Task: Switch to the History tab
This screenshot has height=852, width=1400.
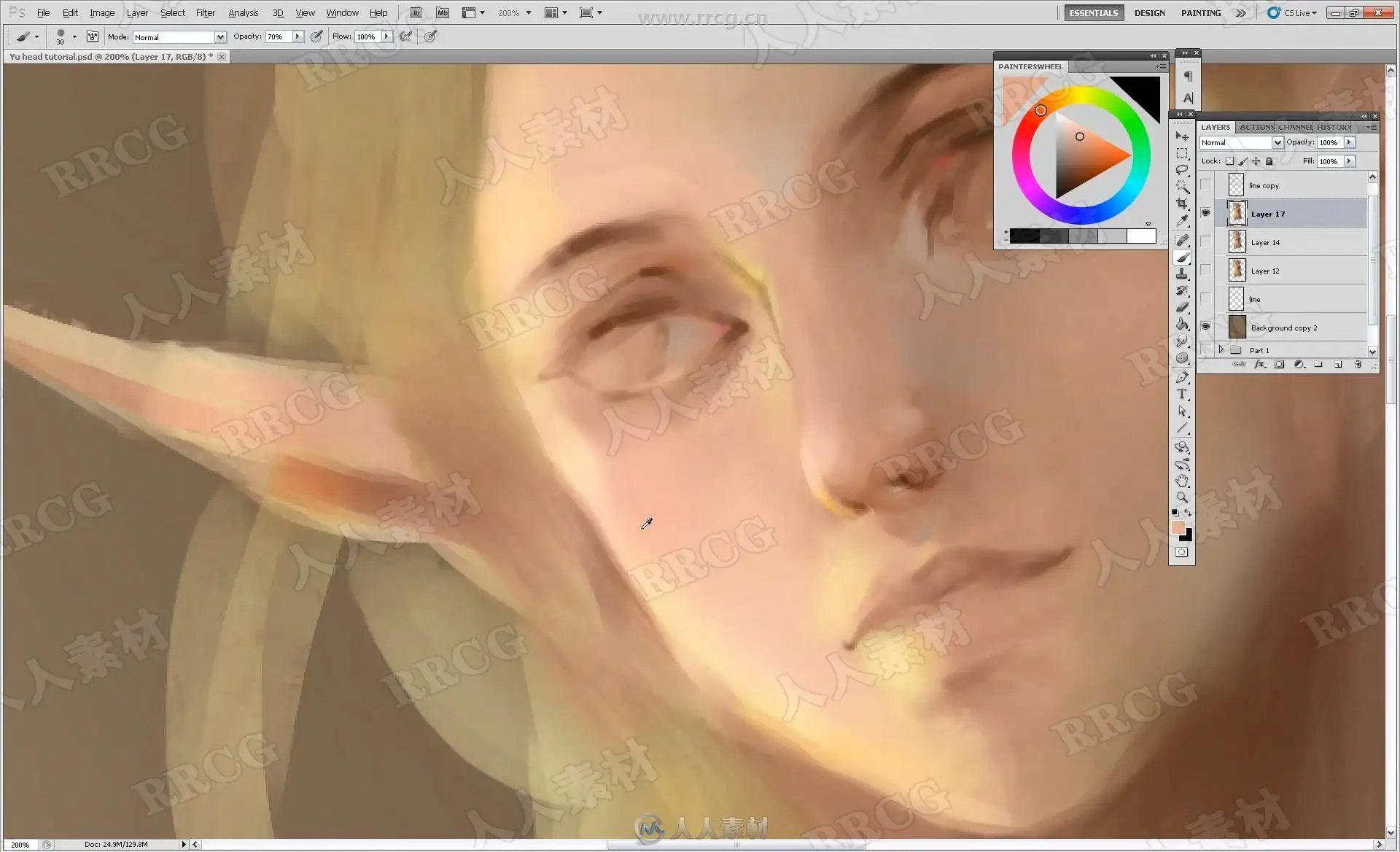Action: 1334,127
